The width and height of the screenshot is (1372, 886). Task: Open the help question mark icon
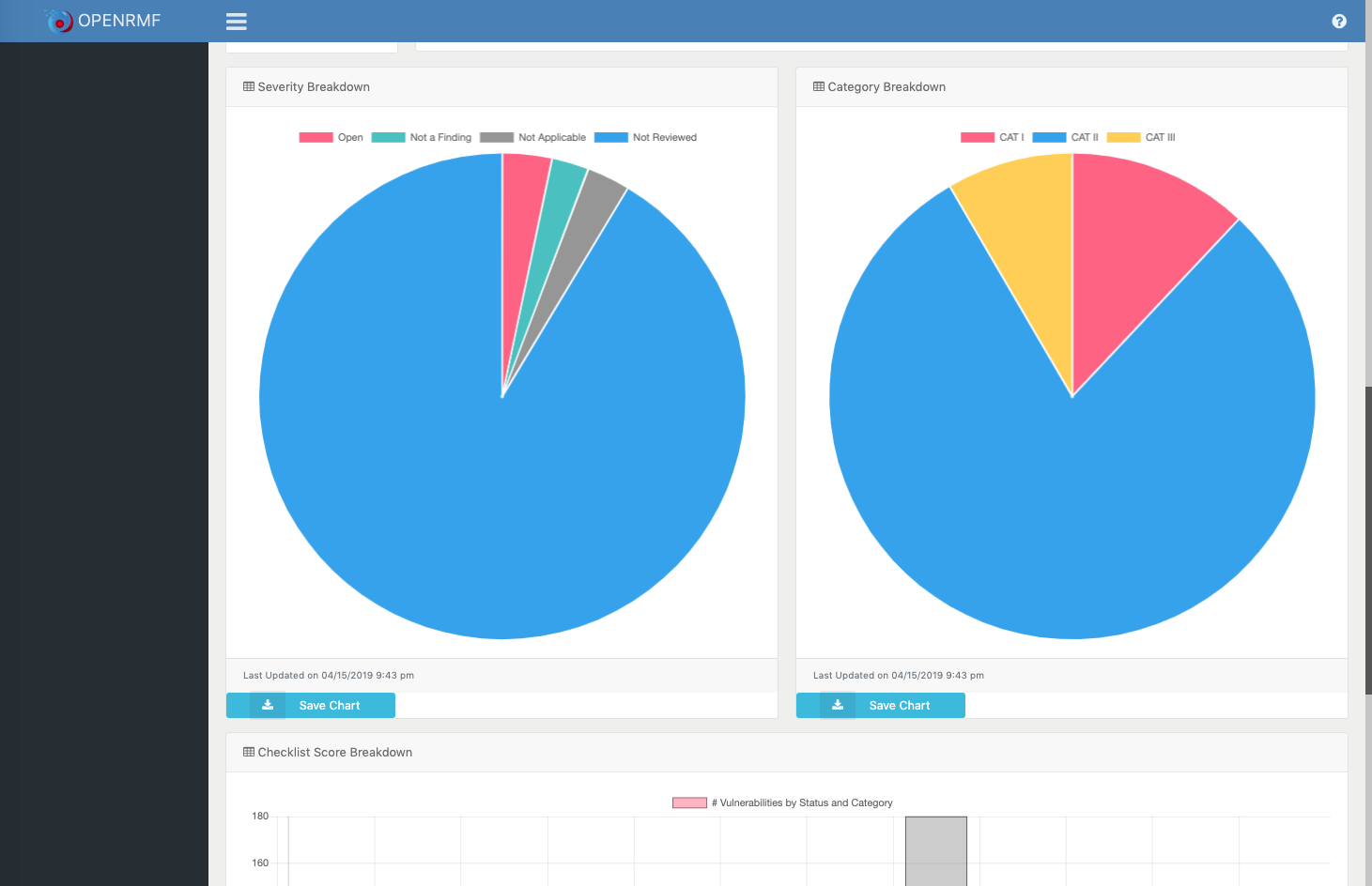coord(1339,22)
